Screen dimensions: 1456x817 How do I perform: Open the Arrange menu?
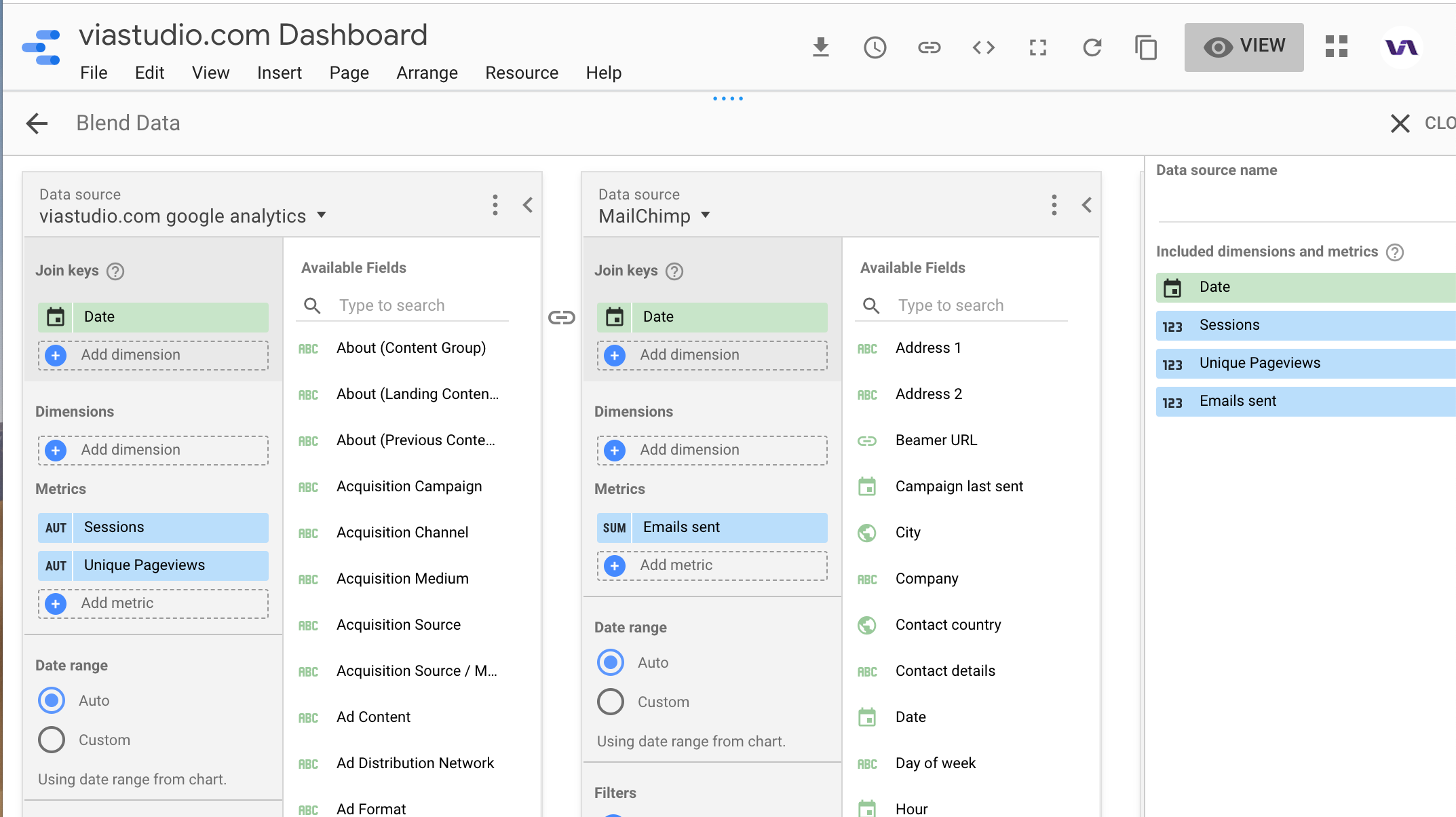[427, 73]
